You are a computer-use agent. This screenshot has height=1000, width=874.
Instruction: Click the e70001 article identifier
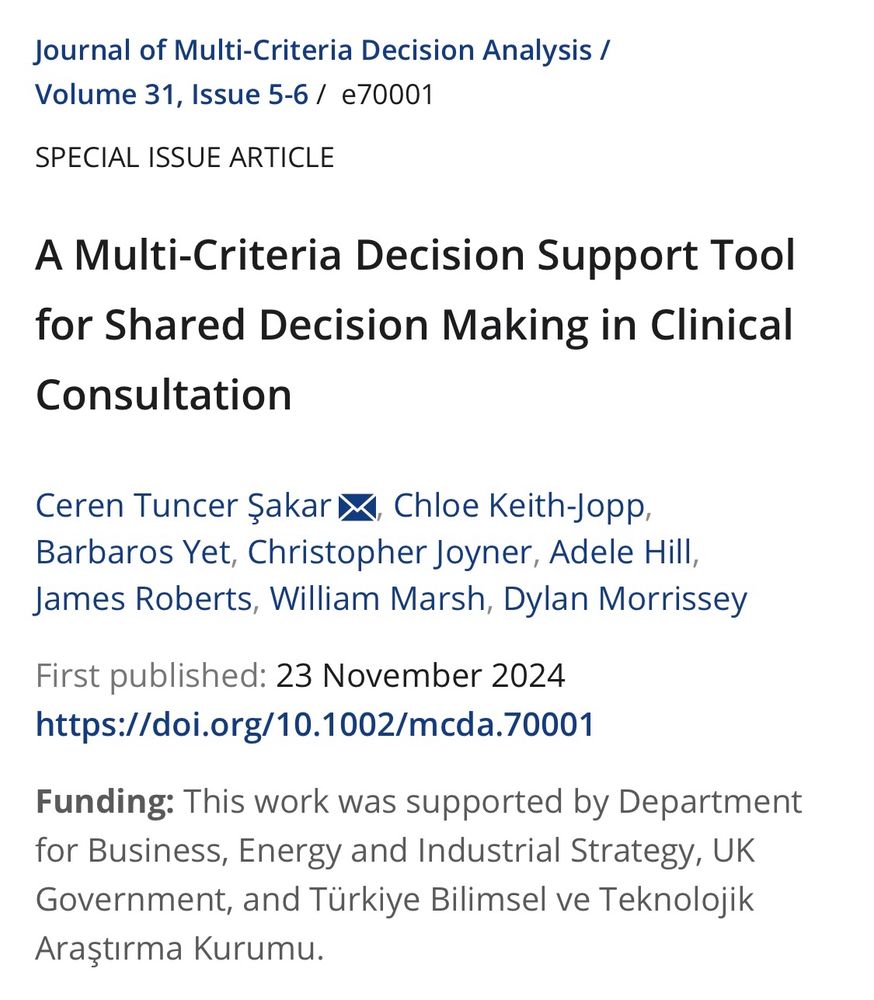tap(388, 95)
